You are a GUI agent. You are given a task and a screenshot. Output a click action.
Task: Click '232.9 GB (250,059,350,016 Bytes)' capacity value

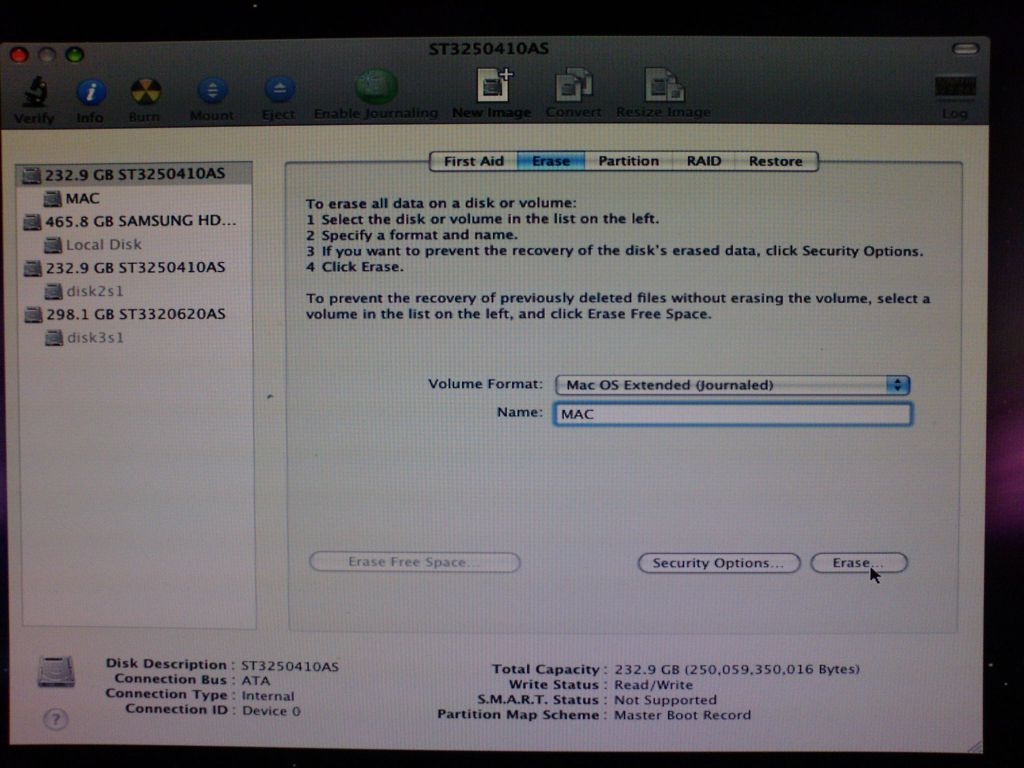[x=737, y=669]
